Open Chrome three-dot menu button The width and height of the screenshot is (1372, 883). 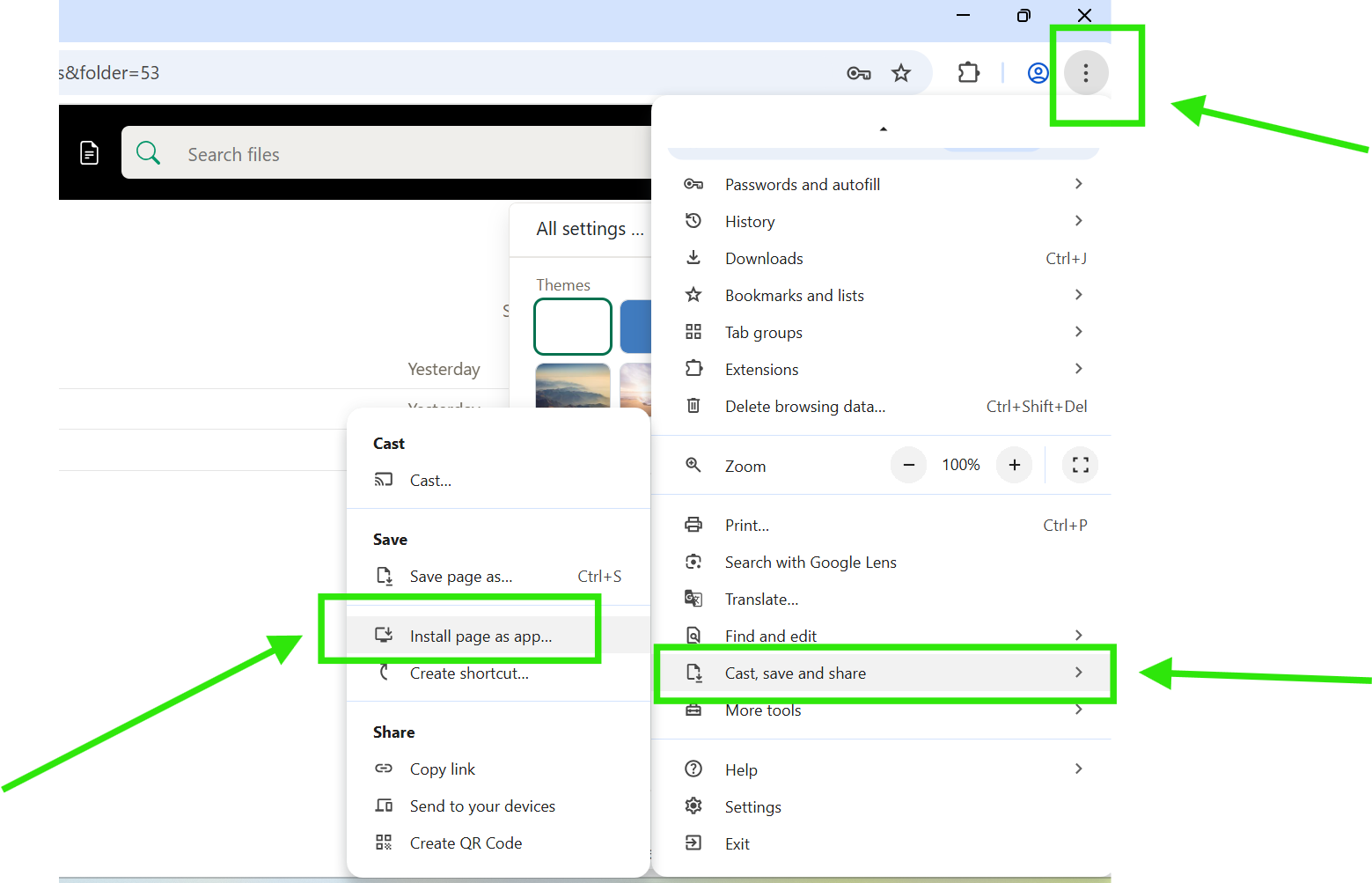(x=1085, y=73)
